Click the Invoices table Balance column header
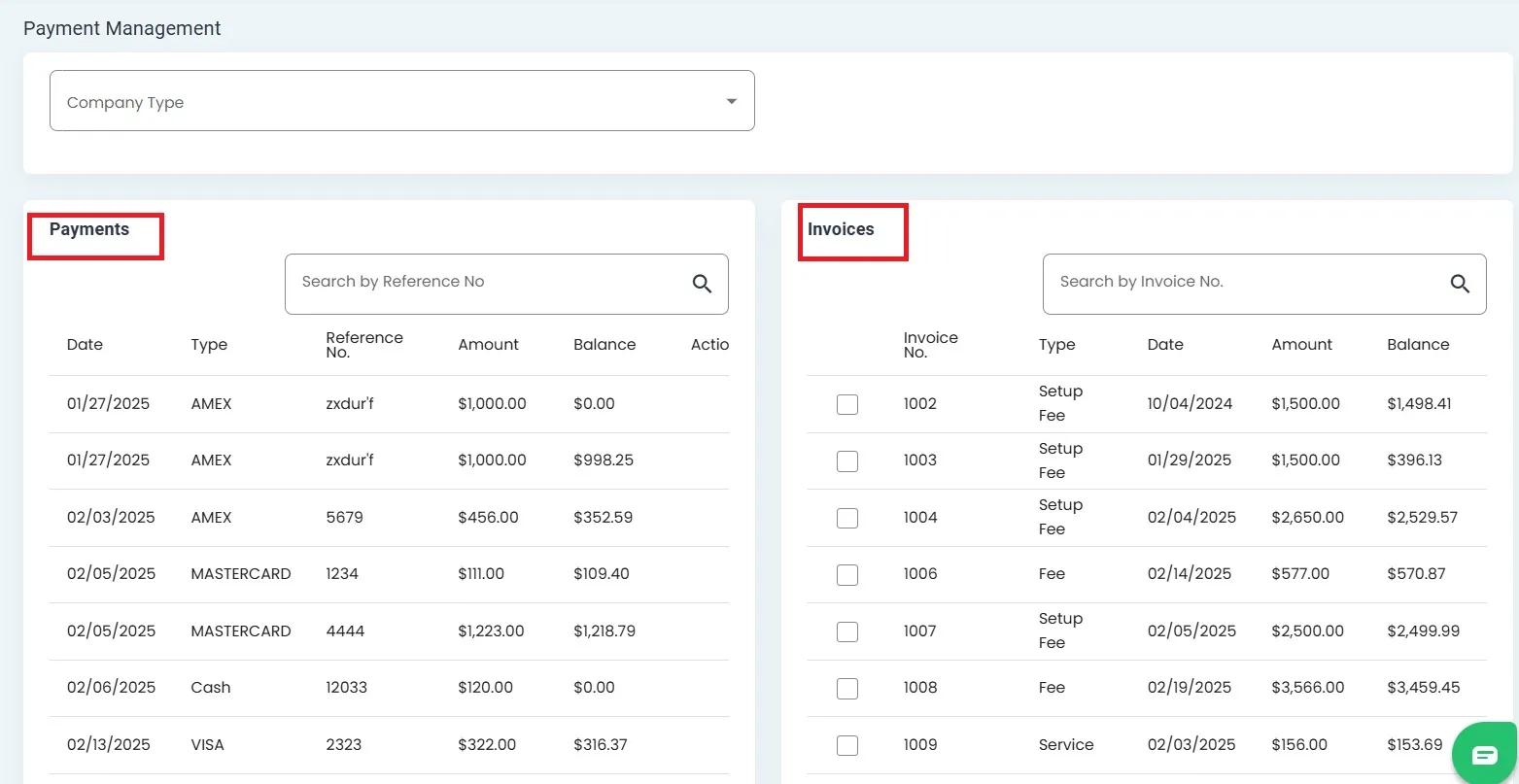This screenshot has width=1519, height=784. click(x=1418, y=345)
